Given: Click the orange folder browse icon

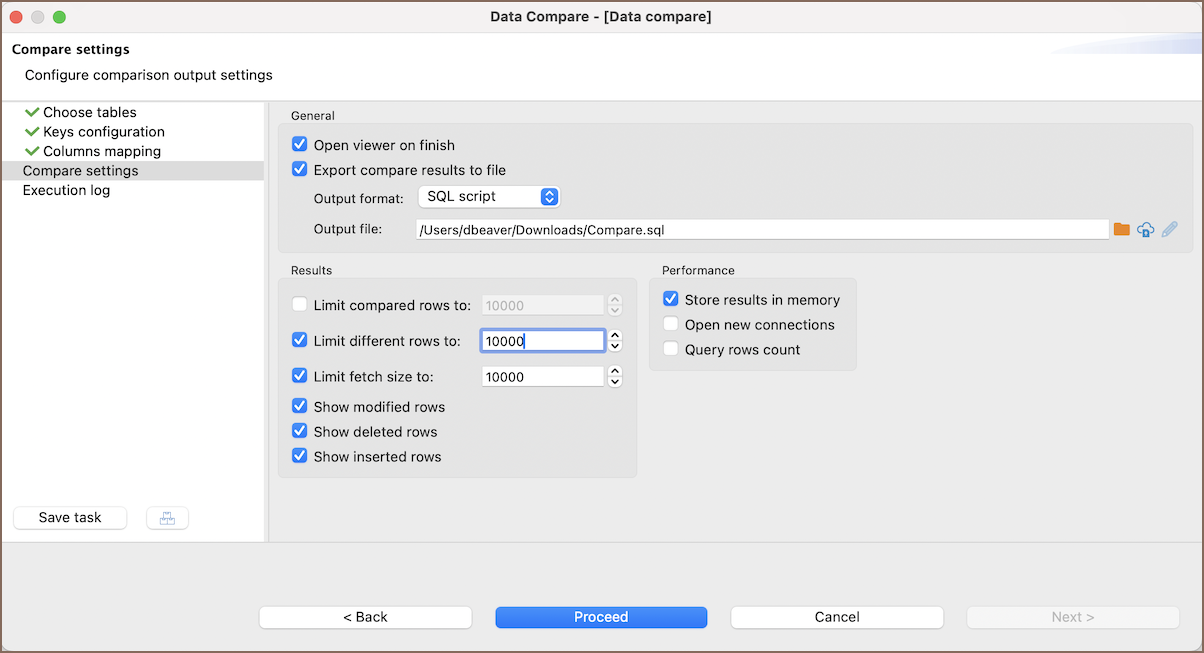Looking at the screenshot, I should tap(1122, 230).
